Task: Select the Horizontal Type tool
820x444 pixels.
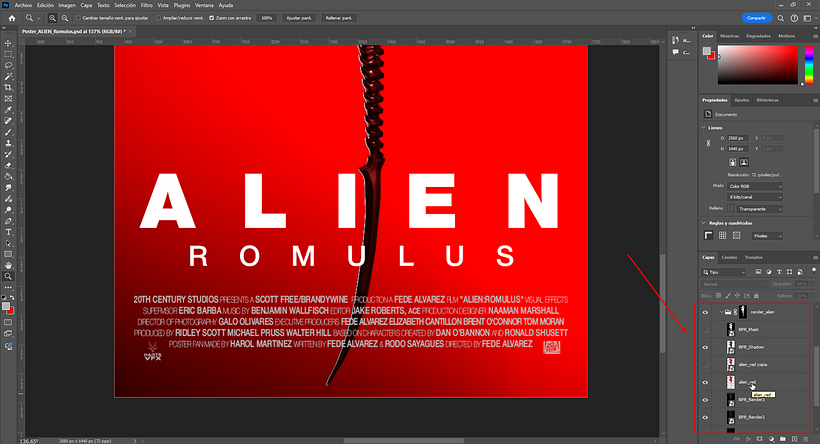Action: (8, 232)
